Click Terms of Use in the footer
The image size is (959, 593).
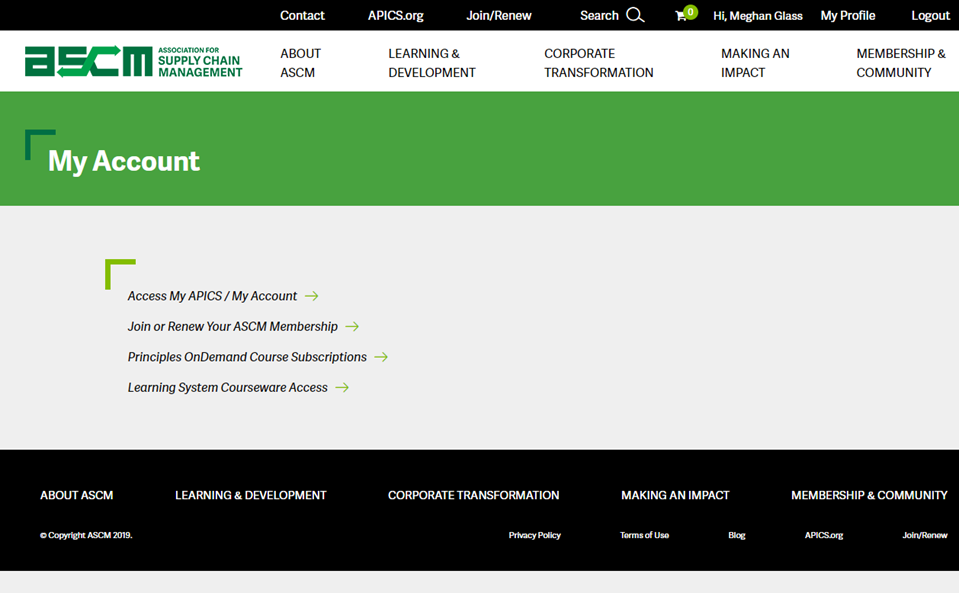(644, 535)
